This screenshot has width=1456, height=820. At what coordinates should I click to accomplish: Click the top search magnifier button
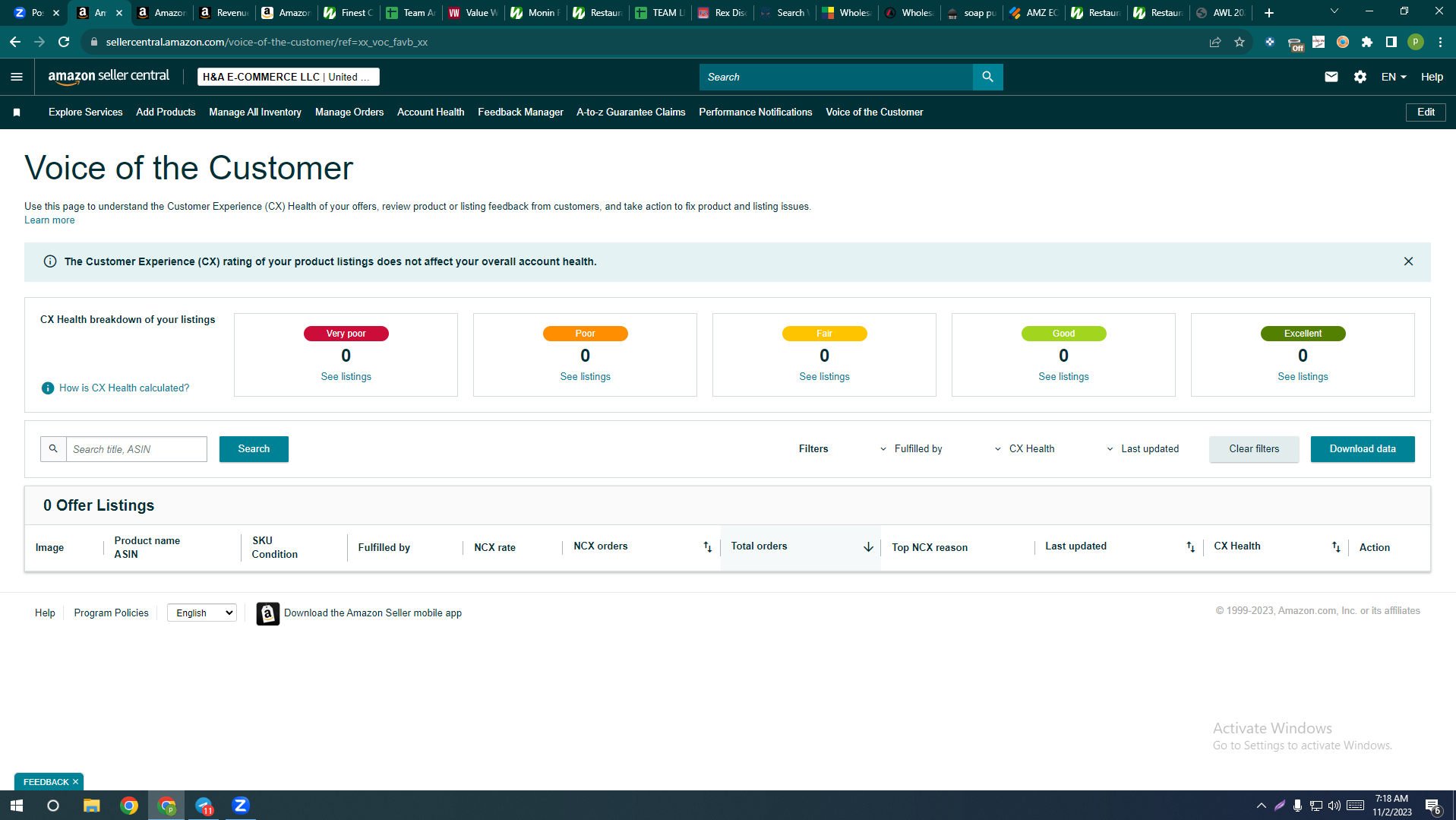click(987, 77)
